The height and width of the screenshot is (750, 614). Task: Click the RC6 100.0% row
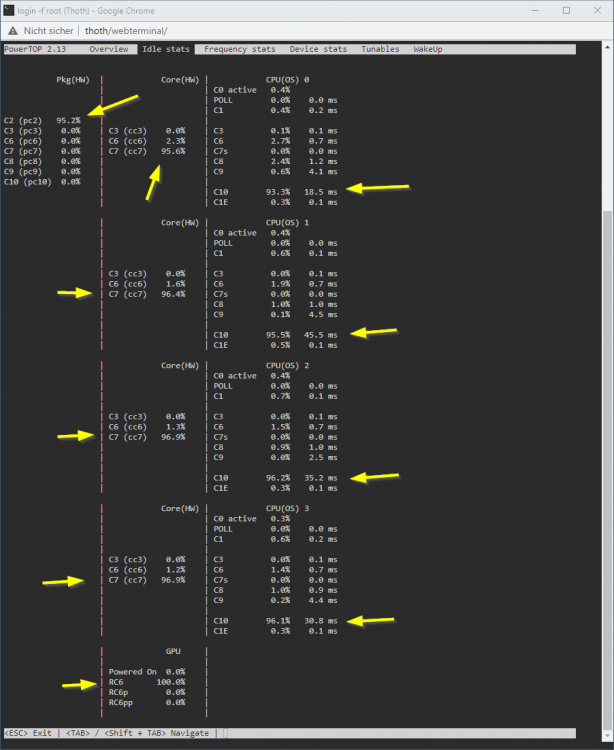point(147,682)
